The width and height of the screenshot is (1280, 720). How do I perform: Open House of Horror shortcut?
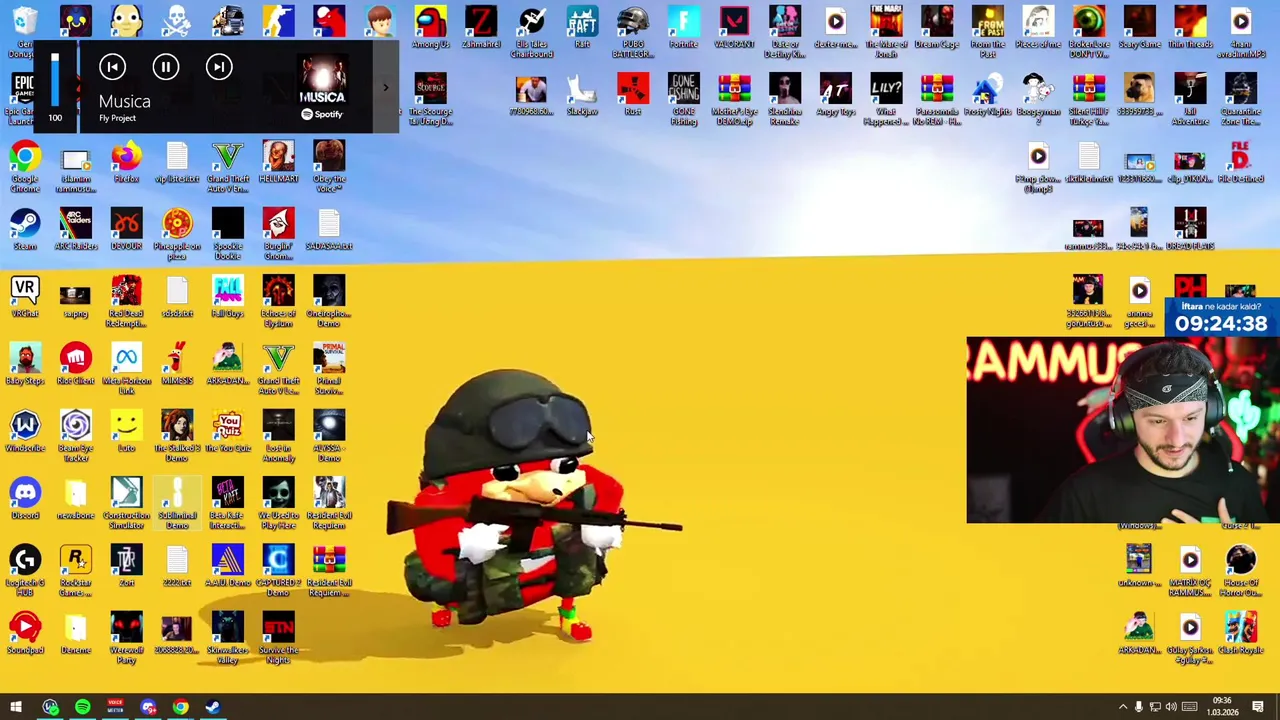click(1241, 570)
